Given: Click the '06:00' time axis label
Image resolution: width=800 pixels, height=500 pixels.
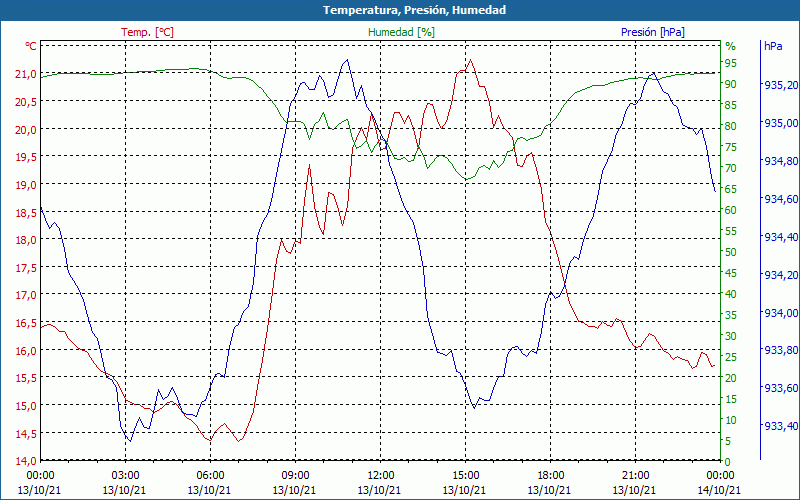Looking at the screenshot, I should [x=210, y=476].
